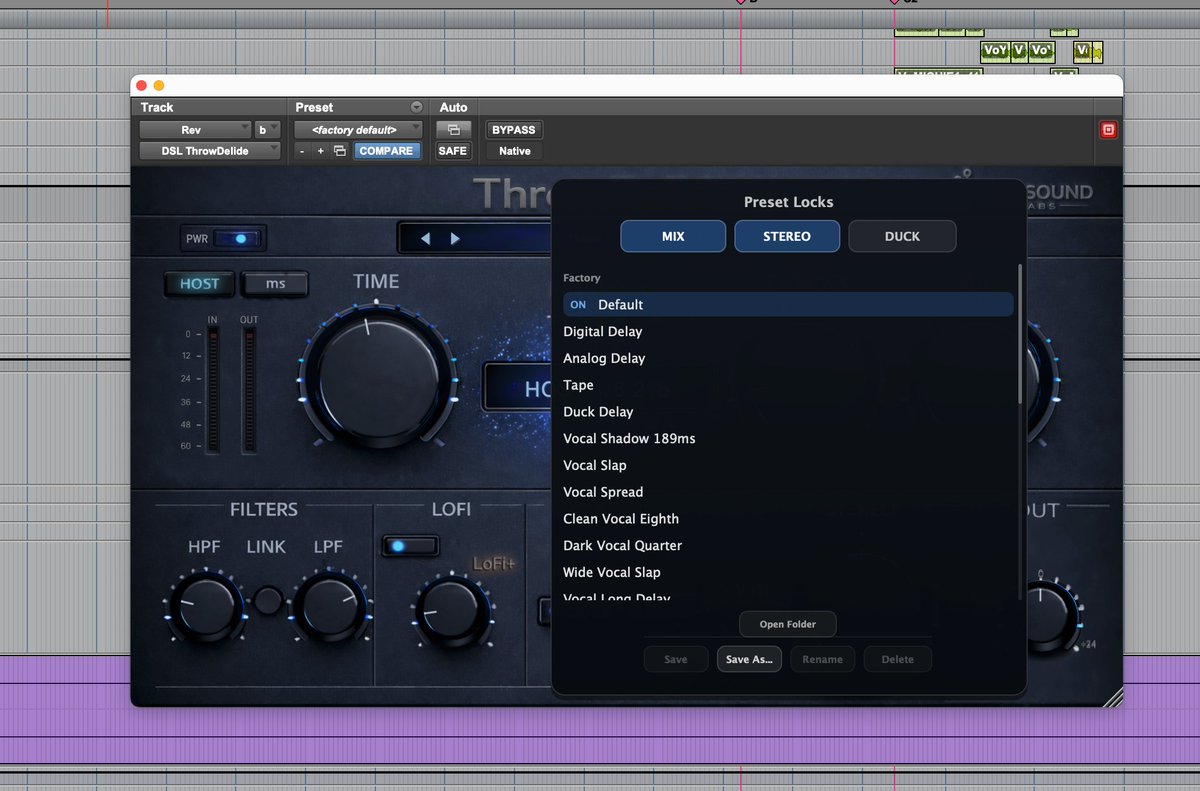Select the Duck Delay preset
The width and height of the screenshot is (1200, 791).
(788, 412)
